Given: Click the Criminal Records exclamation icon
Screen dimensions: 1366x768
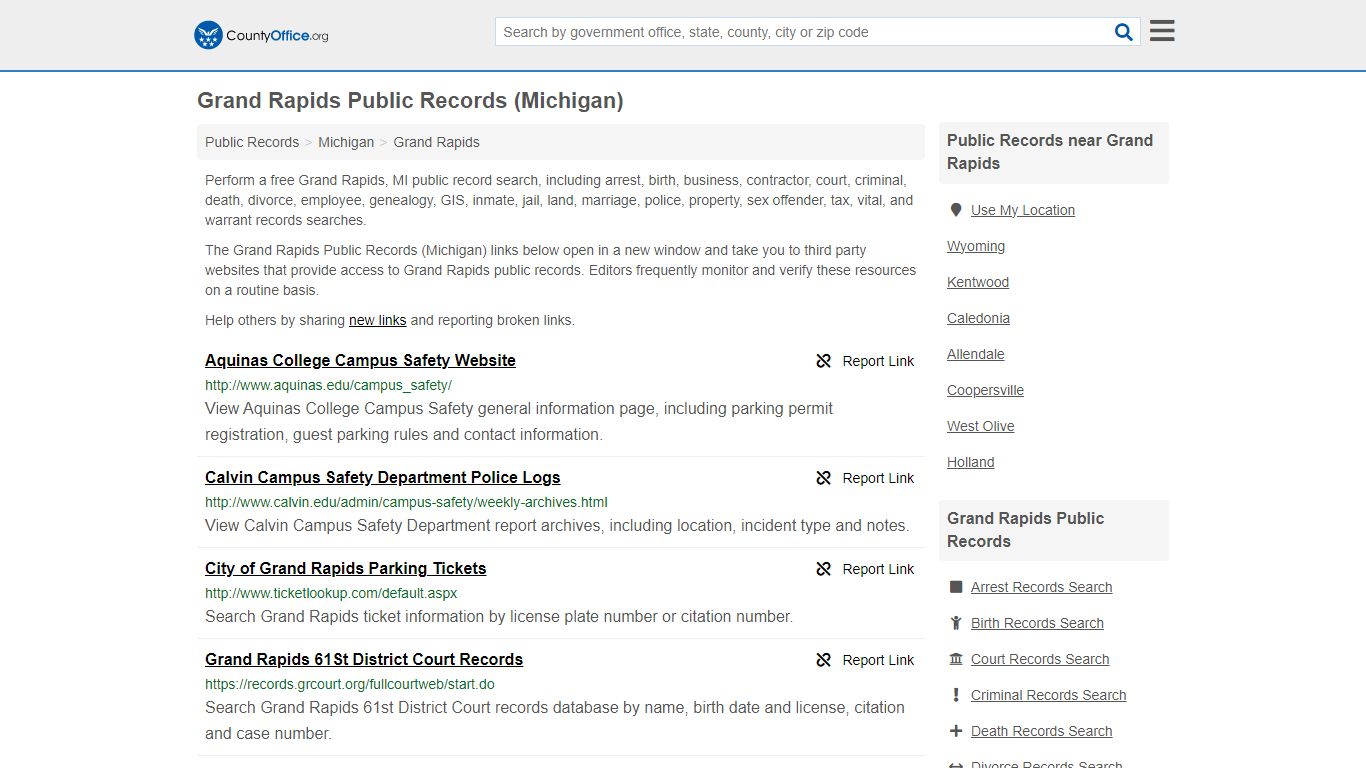Looking at the screenshot, I should [956, 695].
